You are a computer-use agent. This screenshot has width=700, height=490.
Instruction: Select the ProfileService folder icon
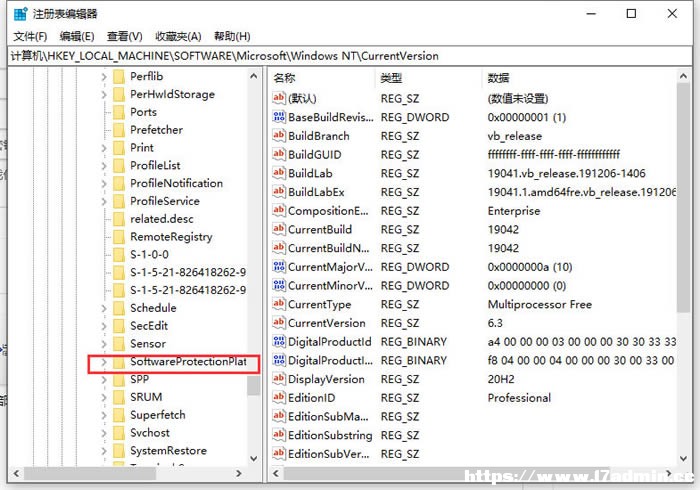[119, 202]
